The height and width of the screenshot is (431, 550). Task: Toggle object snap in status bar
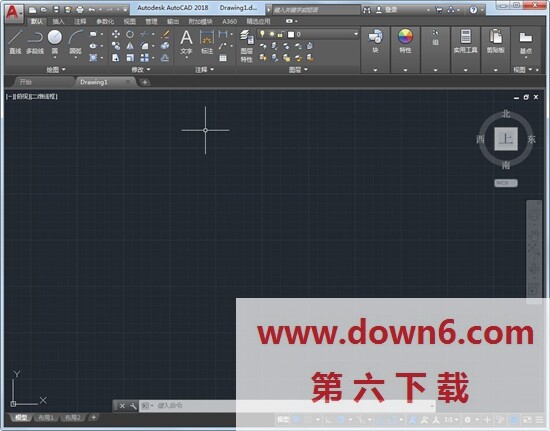(392, 419)
